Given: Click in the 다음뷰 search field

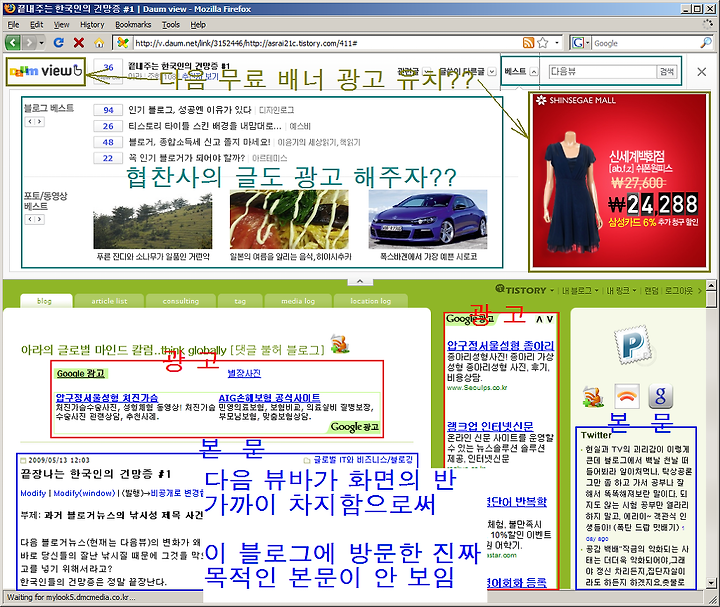Looking at the screenshot, I should point(602,72).
